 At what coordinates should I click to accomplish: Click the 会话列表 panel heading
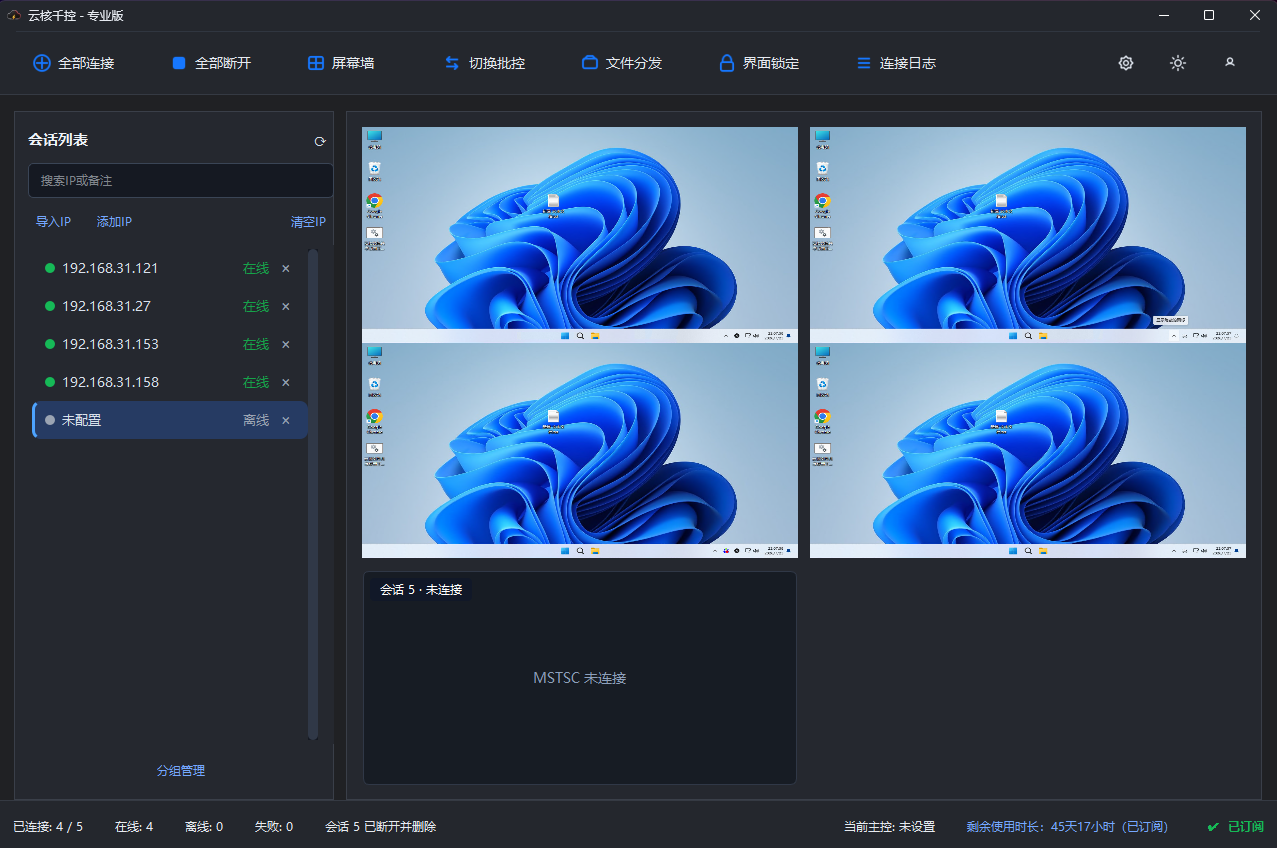(x=58, y=140)
